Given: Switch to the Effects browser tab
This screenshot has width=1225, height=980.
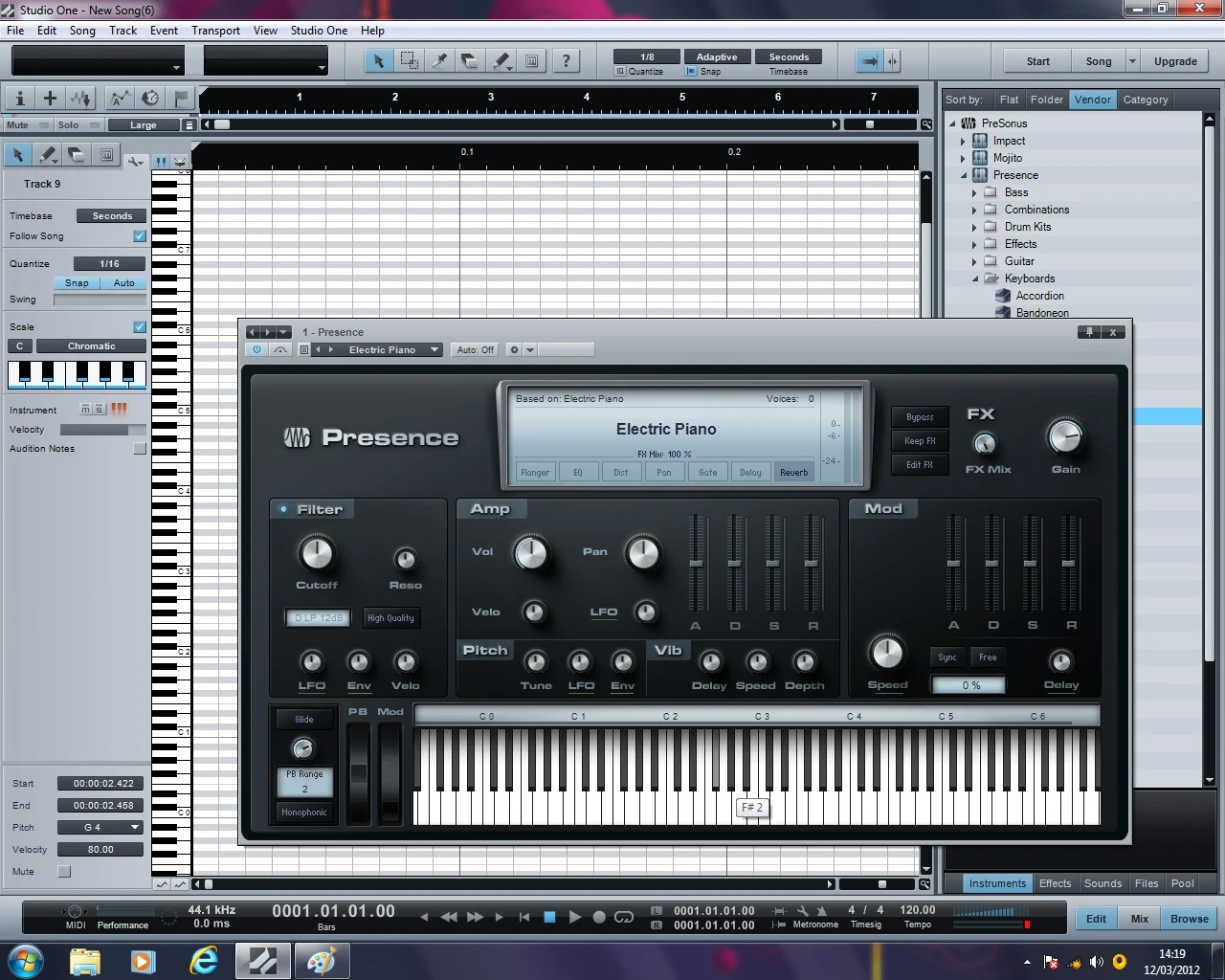Looking at the screenshot, I should [x=1055, y=883].
